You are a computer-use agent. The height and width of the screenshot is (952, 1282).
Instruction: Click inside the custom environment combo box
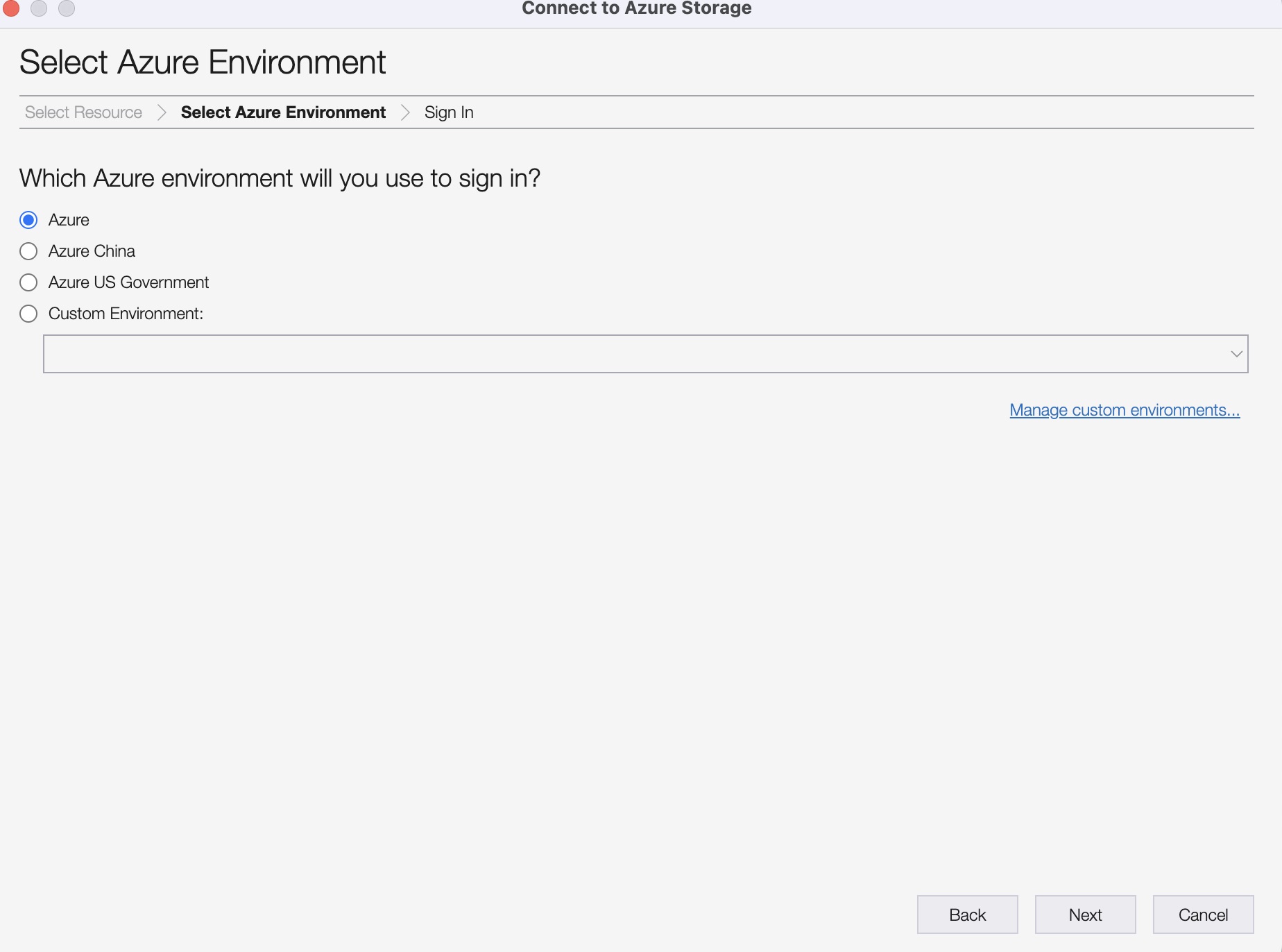tap(645, 354)
